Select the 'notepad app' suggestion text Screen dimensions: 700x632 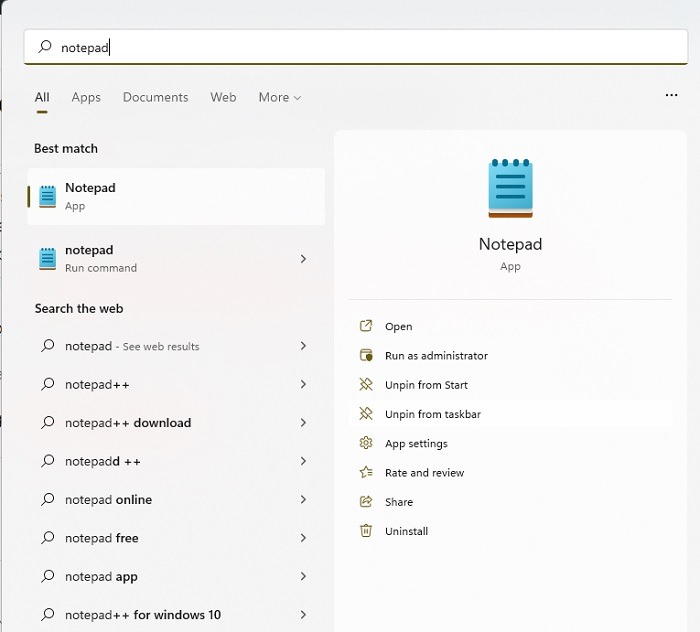pyautogui.click(x=101, y=576)
